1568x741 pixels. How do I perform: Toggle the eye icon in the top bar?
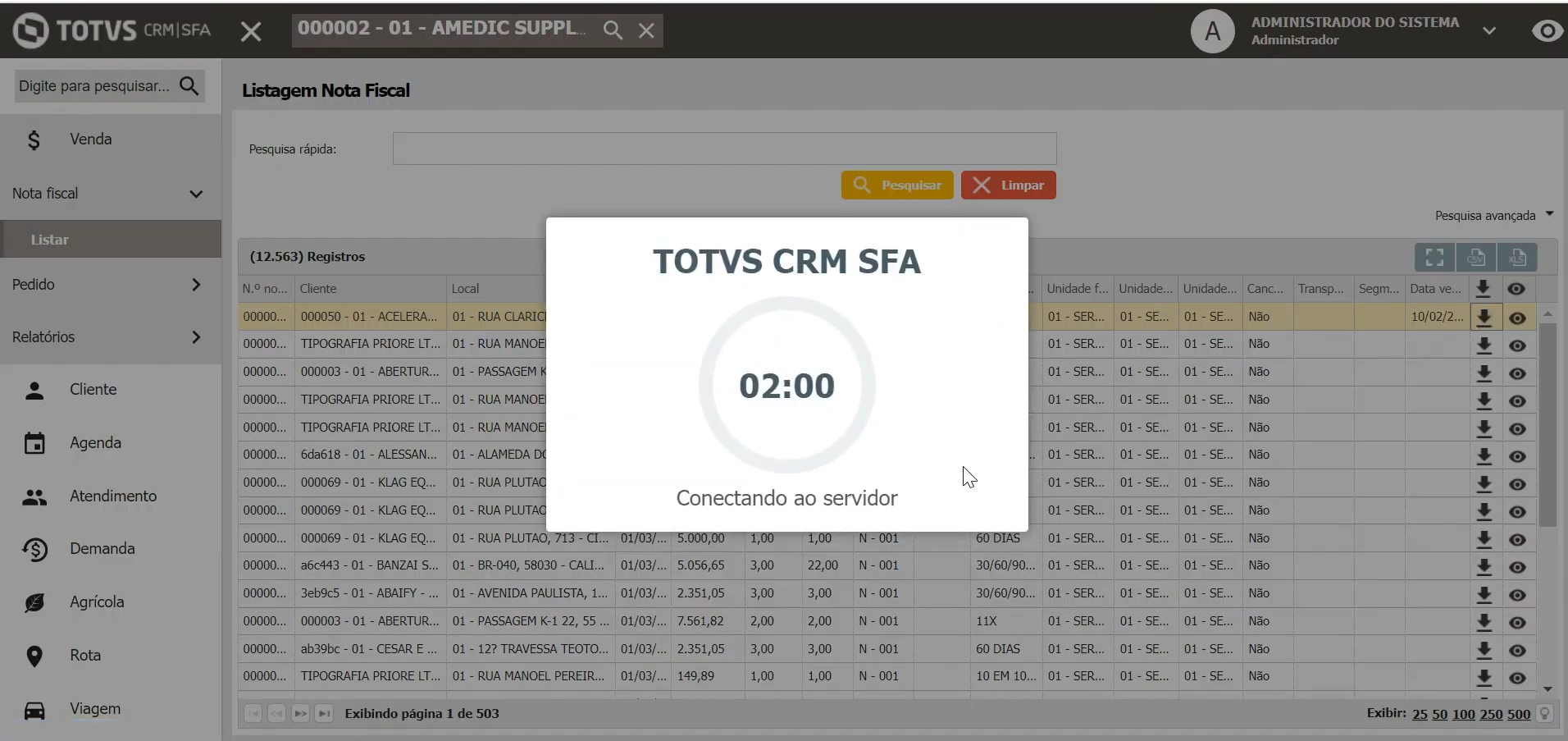point(1547,31)
